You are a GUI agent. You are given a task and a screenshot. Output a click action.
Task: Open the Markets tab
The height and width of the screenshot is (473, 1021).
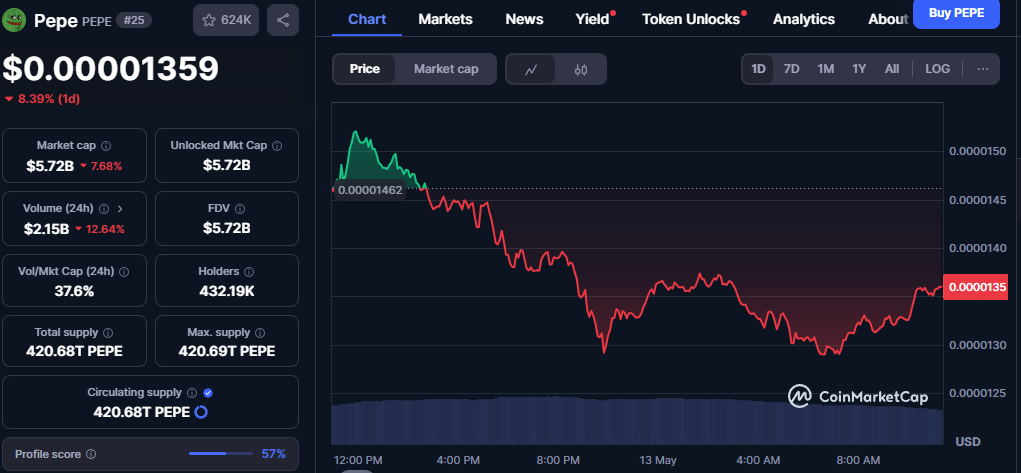coord(445,19)
